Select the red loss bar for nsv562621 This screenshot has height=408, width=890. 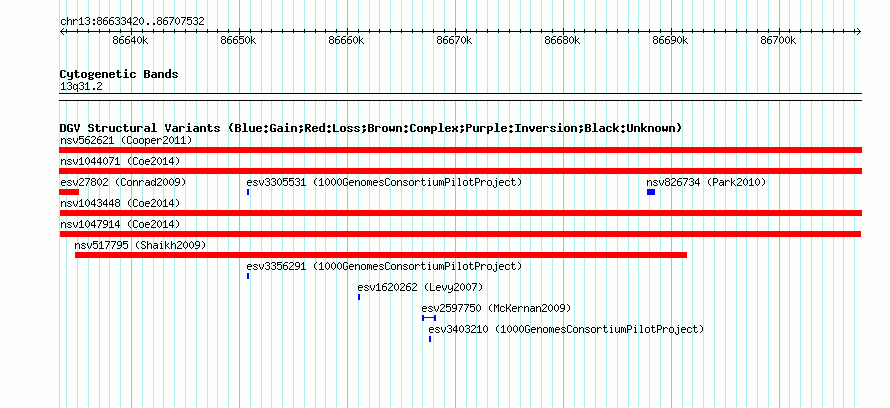[460, 150]
